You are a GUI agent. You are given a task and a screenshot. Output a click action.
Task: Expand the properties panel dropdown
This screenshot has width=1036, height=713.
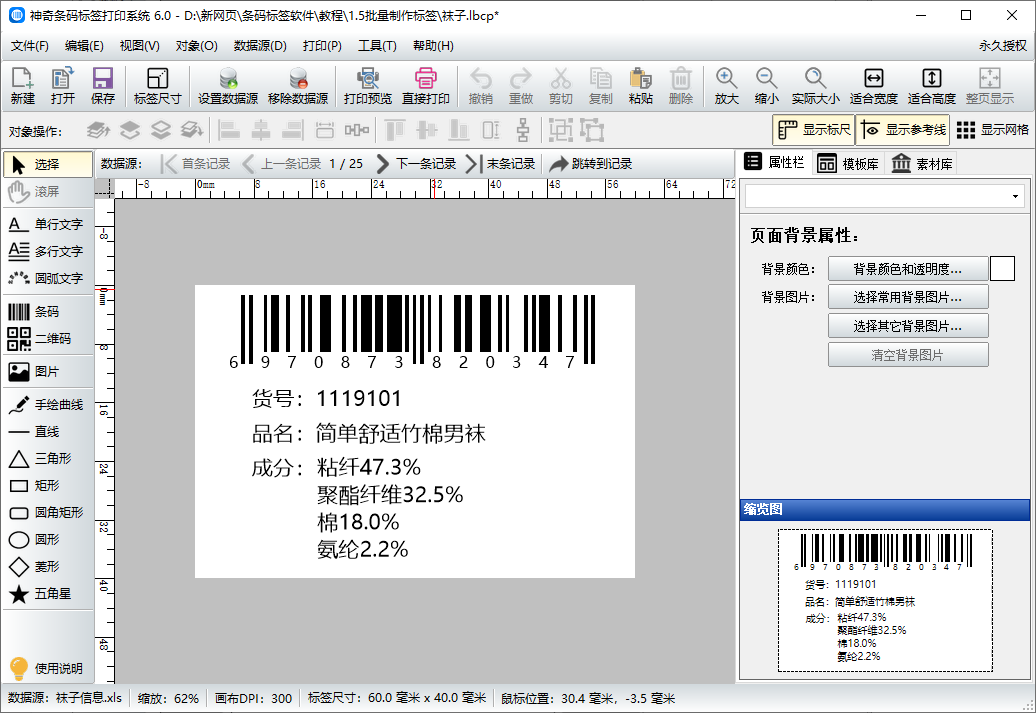(x=1015, y=196)
